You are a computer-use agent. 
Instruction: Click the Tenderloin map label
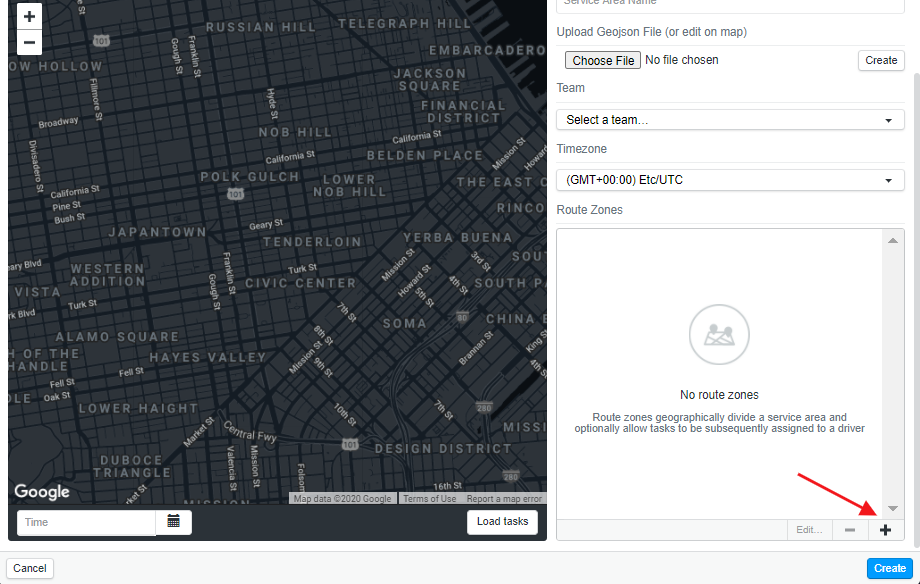pyautogui.click(x=312, y=242)
